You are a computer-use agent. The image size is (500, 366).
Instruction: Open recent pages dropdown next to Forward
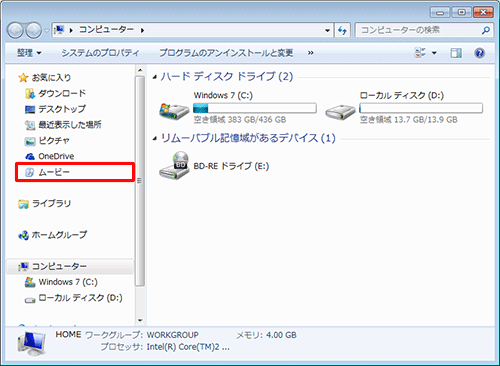click(46, 31)
